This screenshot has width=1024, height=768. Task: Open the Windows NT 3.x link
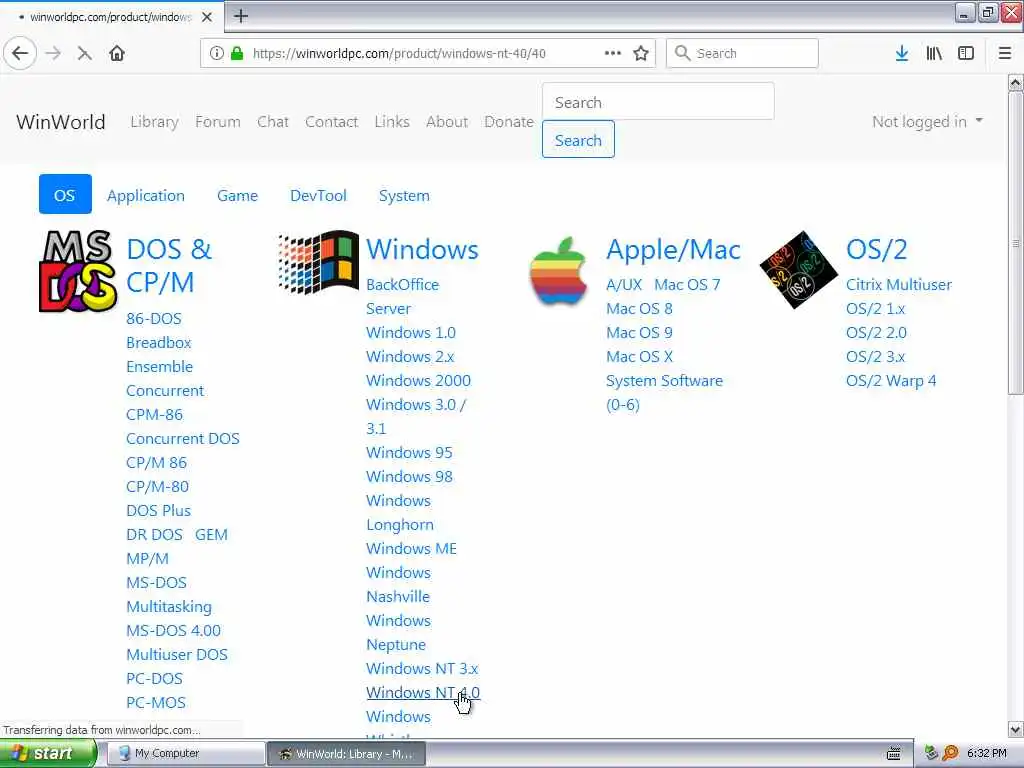tap(422, 669)
